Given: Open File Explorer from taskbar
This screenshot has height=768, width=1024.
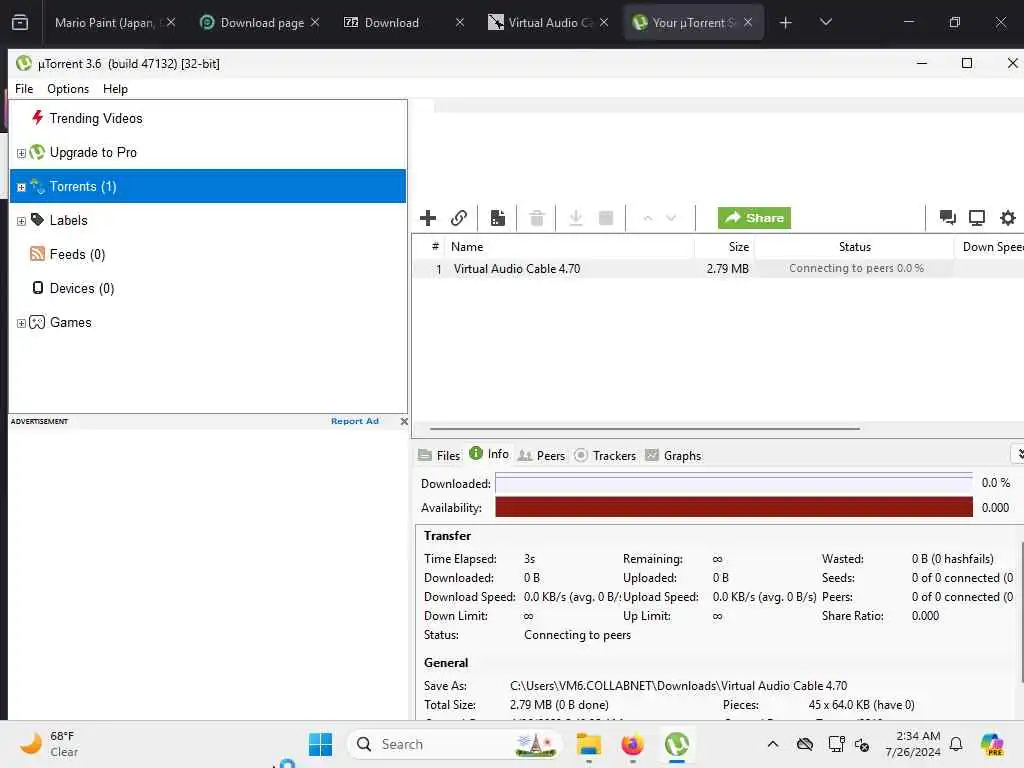Looking at the screenshot, I should tap(588, 744).
